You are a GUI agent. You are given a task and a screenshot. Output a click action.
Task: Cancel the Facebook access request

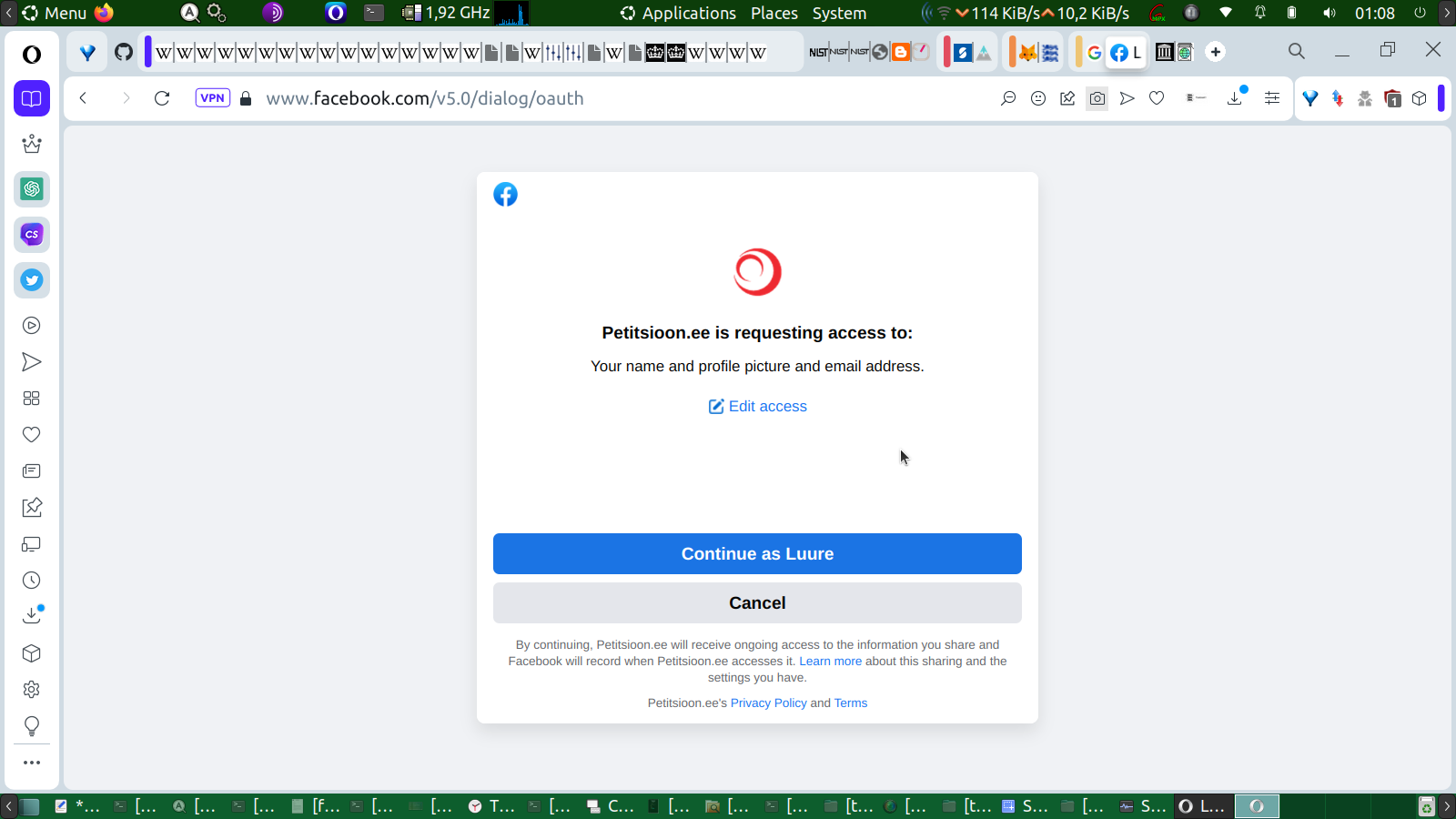pyautogui.click(x=757, y=603)
